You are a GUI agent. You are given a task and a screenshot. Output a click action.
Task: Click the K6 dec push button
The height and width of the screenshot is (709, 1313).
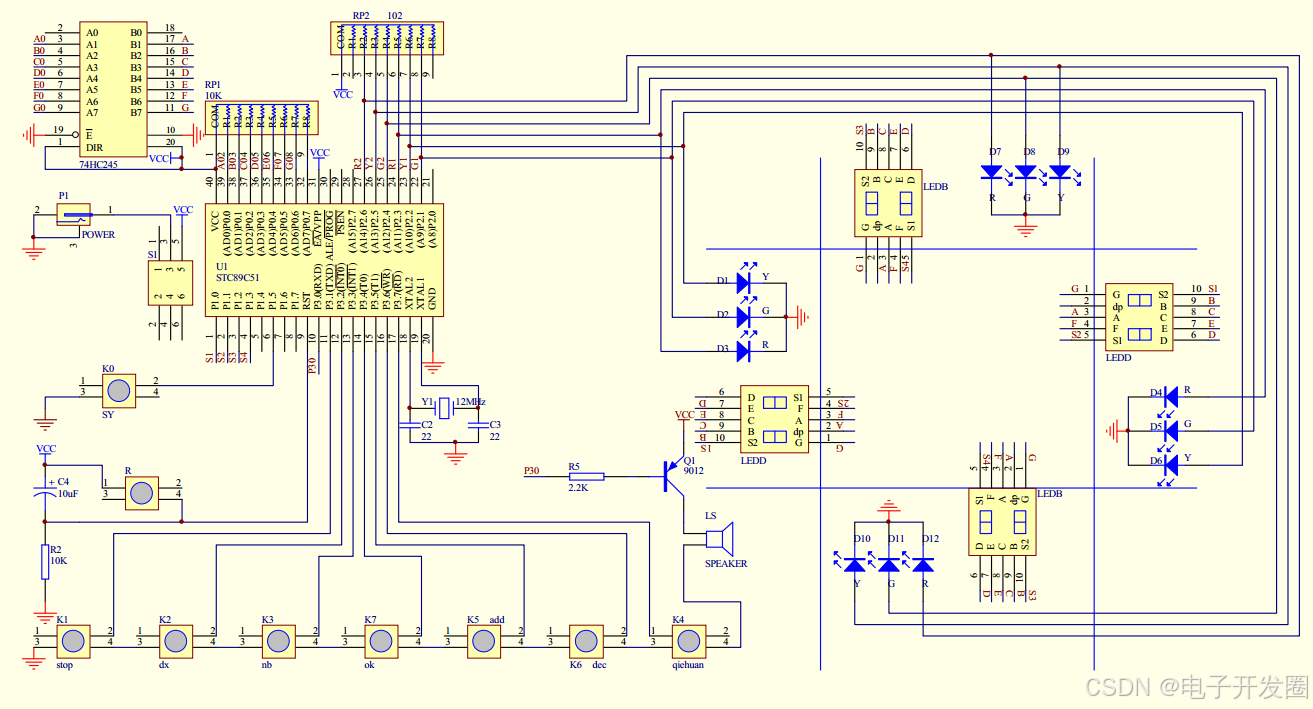pyautogui.click(x=587, y=640)
